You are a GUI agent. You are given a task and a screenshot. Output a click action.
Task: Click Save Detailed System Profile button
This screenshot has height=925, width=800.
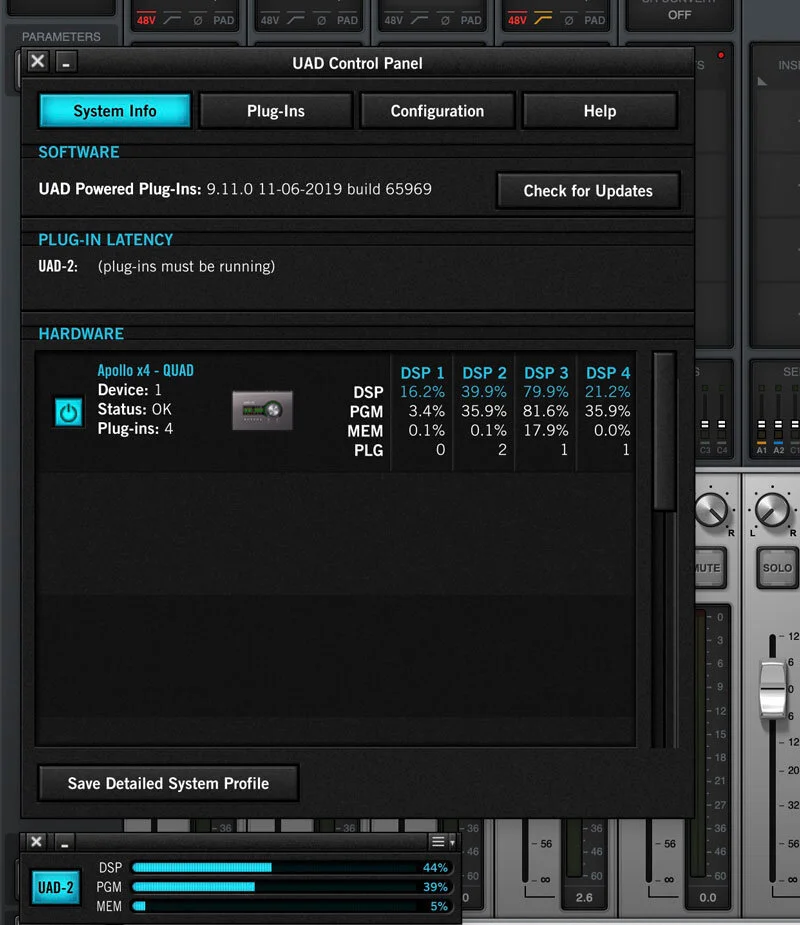pyautogui.click(x=168, y=783)
